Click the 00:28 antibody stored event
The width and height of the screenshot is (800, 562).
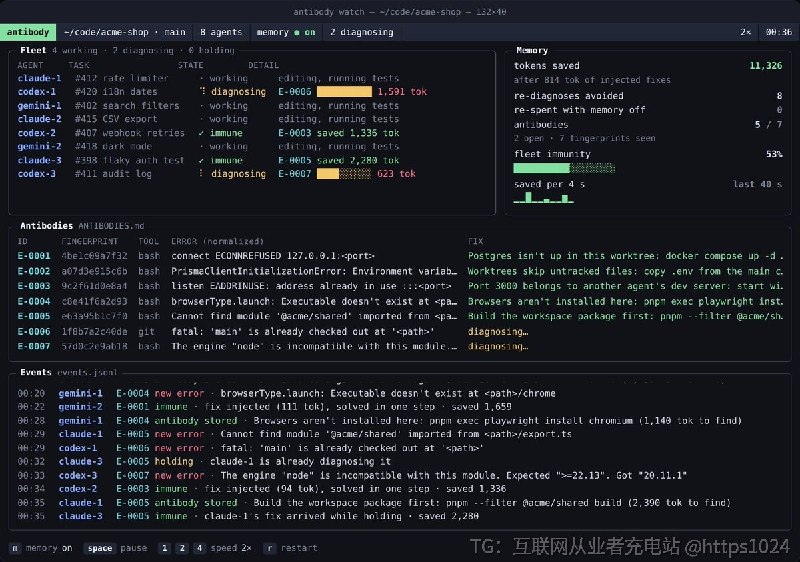coord(380,421)
